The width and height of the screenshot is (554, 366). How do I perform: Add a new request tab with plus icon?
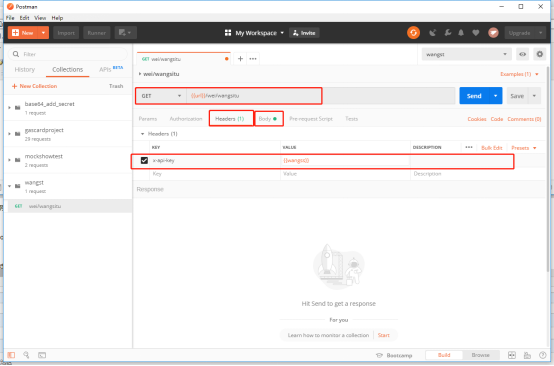(x=240, y=59)
